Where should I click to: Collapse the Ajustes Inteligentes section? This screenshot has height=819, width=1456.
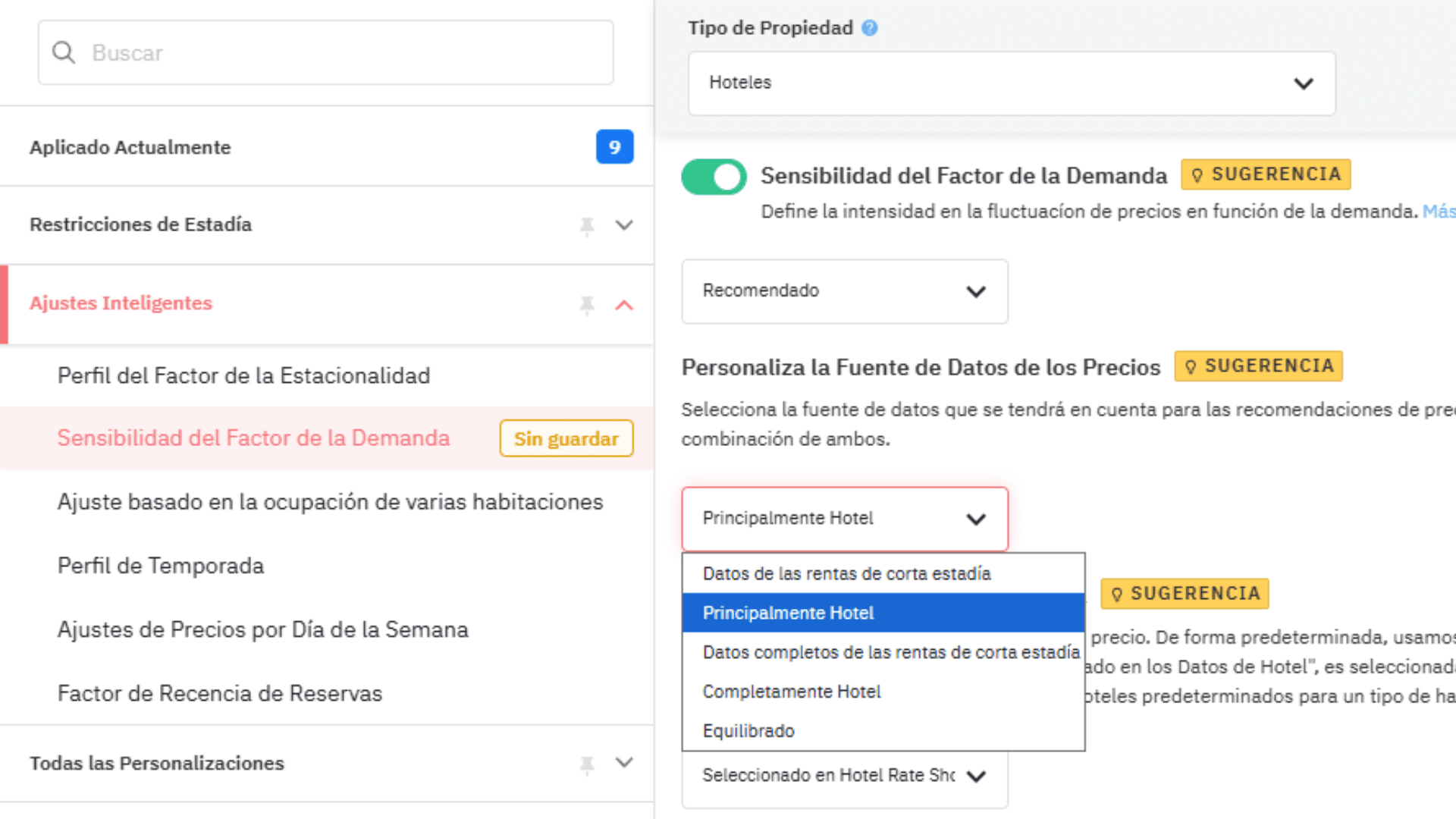coord(624,305)
